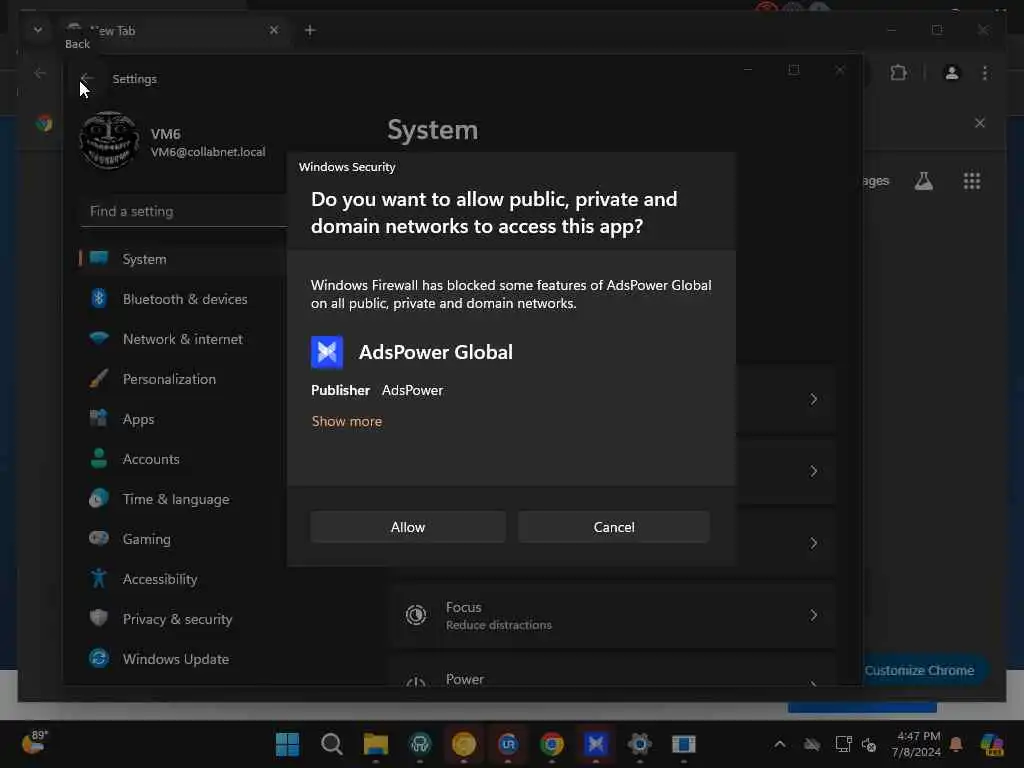Open Chrome Labs flask icon

[923, 181]
